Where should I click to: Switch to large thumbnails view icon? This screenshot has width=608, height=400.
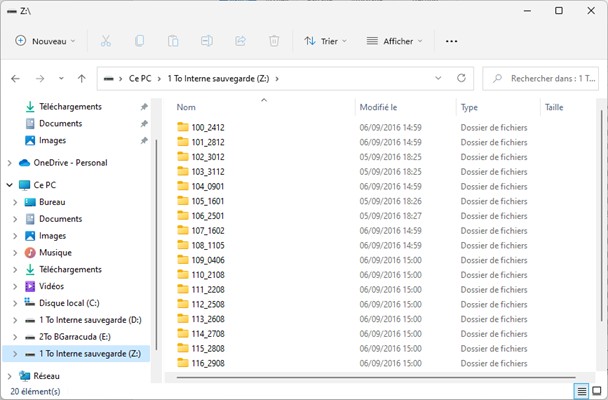pyautogui.click(x=597, y=391)
